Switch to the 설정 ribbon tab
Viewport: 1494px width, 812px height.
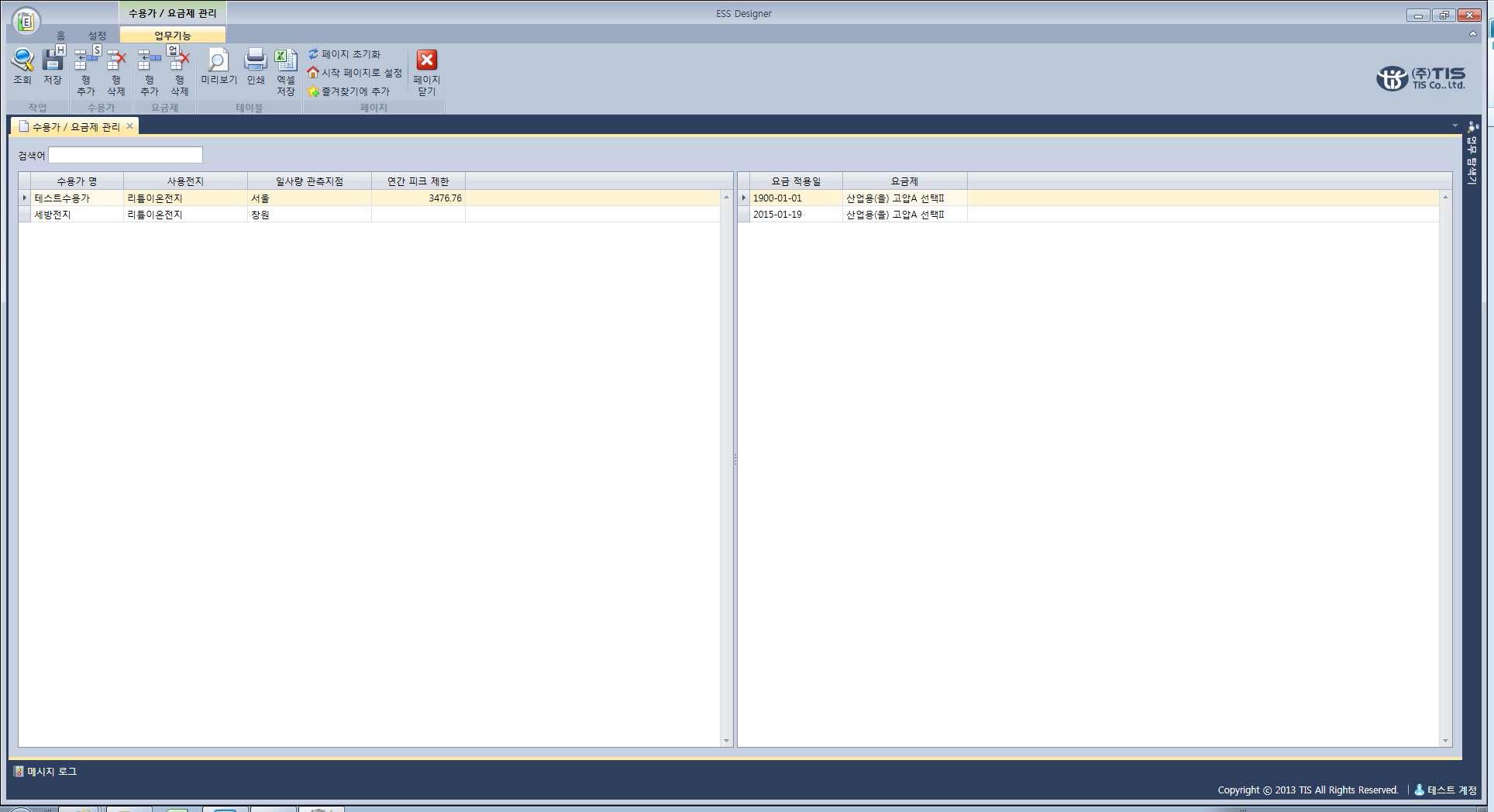pos(97,36)
